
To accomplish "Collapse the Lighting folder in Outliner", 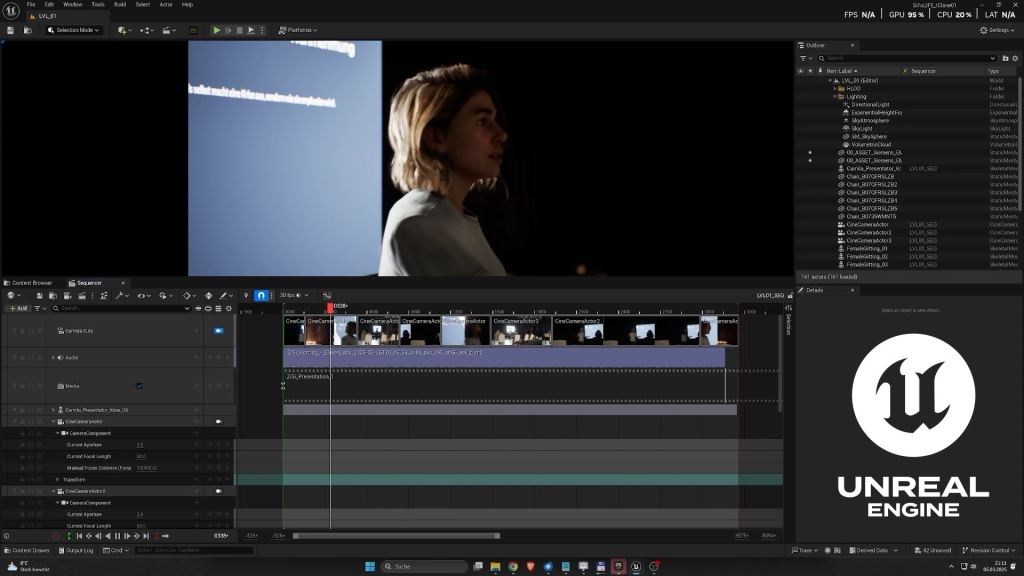I will pos(835,97).
